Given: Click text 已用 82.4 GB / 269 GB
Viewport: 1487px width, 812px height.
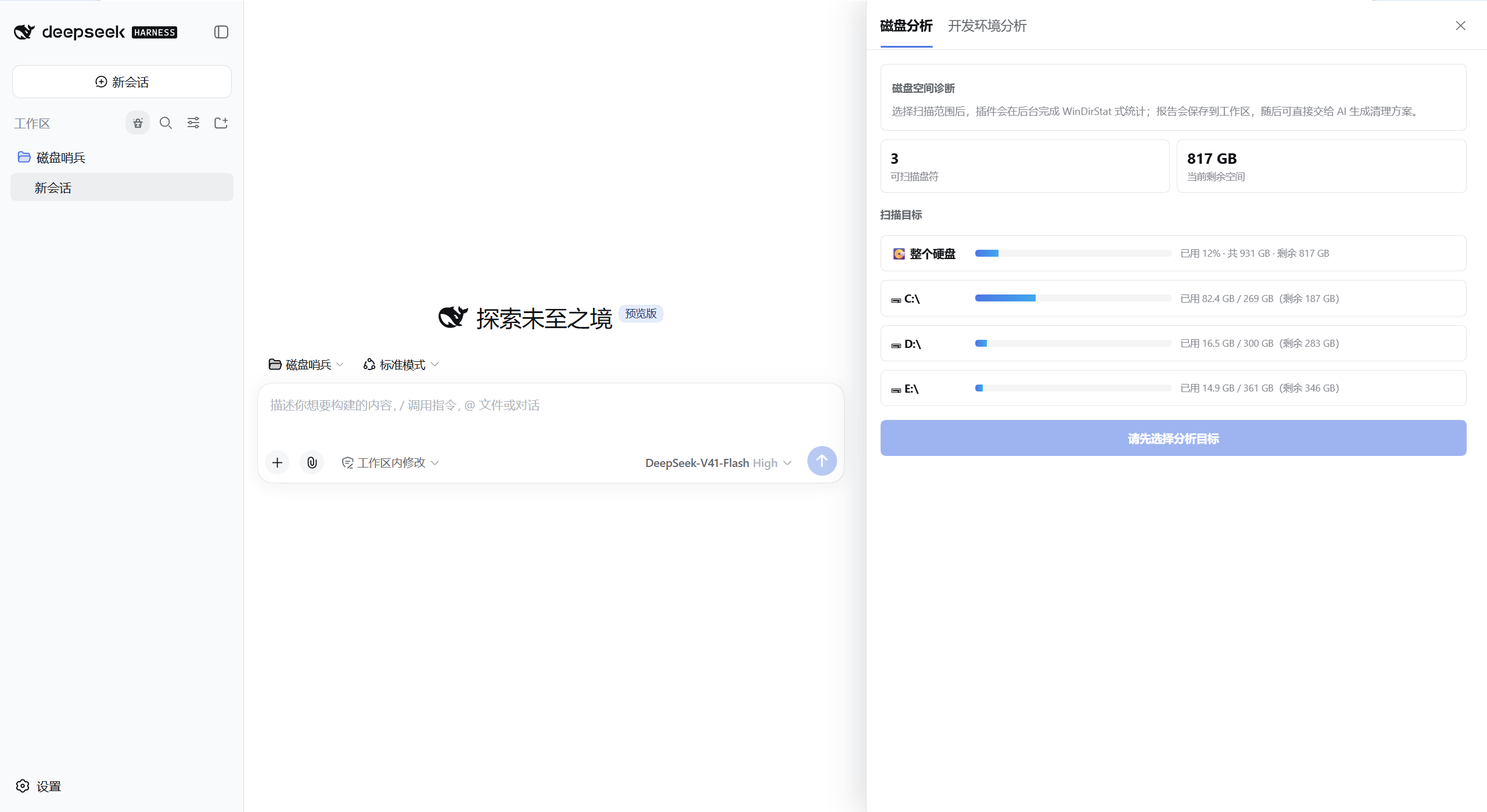Looking at the screenshot, I should point(1227,299).
